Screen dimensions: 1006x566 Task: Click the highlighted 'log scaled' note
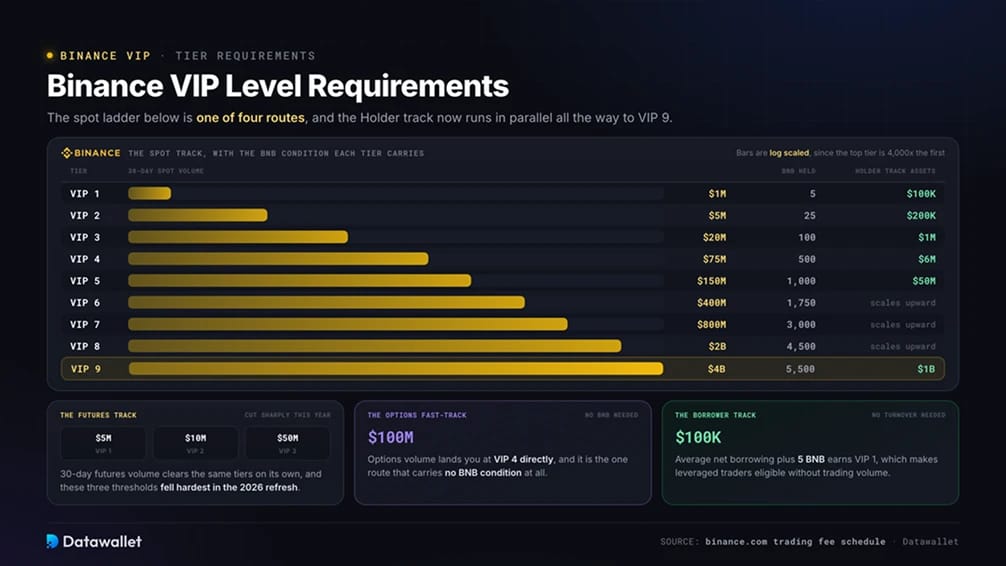(789, 153)
